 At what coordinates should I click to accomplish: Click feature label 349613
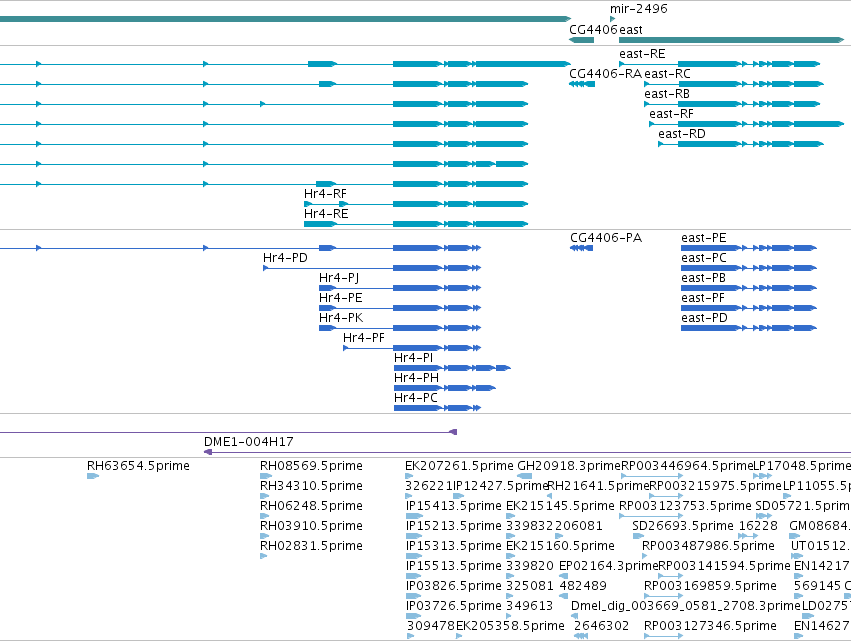pos(529,606)
